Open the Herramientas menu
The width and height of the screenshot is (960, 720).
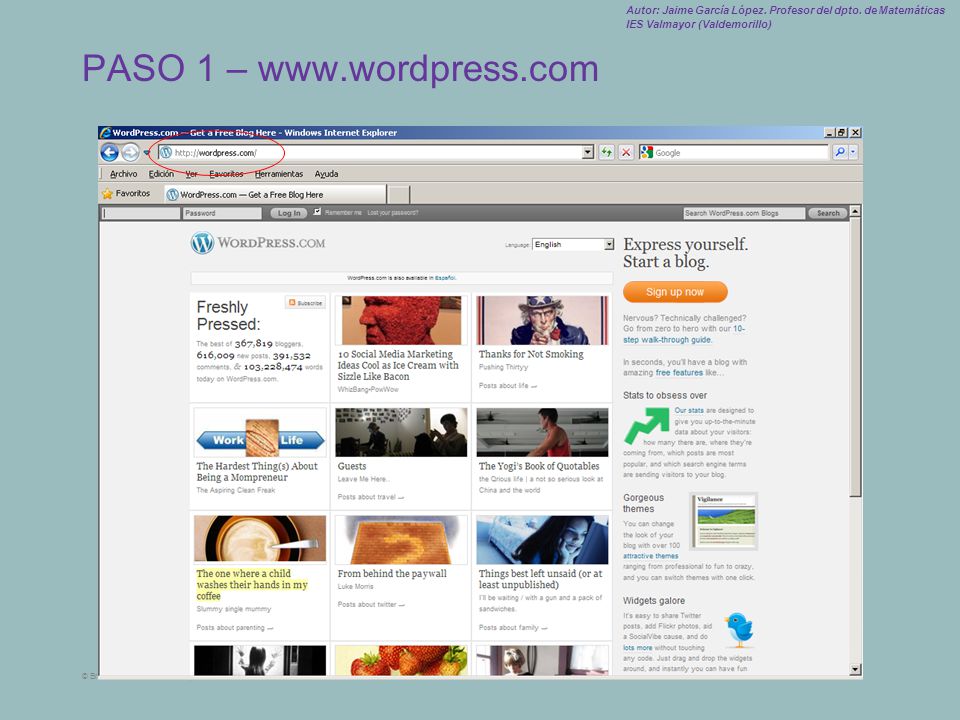pyautogui.click(x=279, y=174)
